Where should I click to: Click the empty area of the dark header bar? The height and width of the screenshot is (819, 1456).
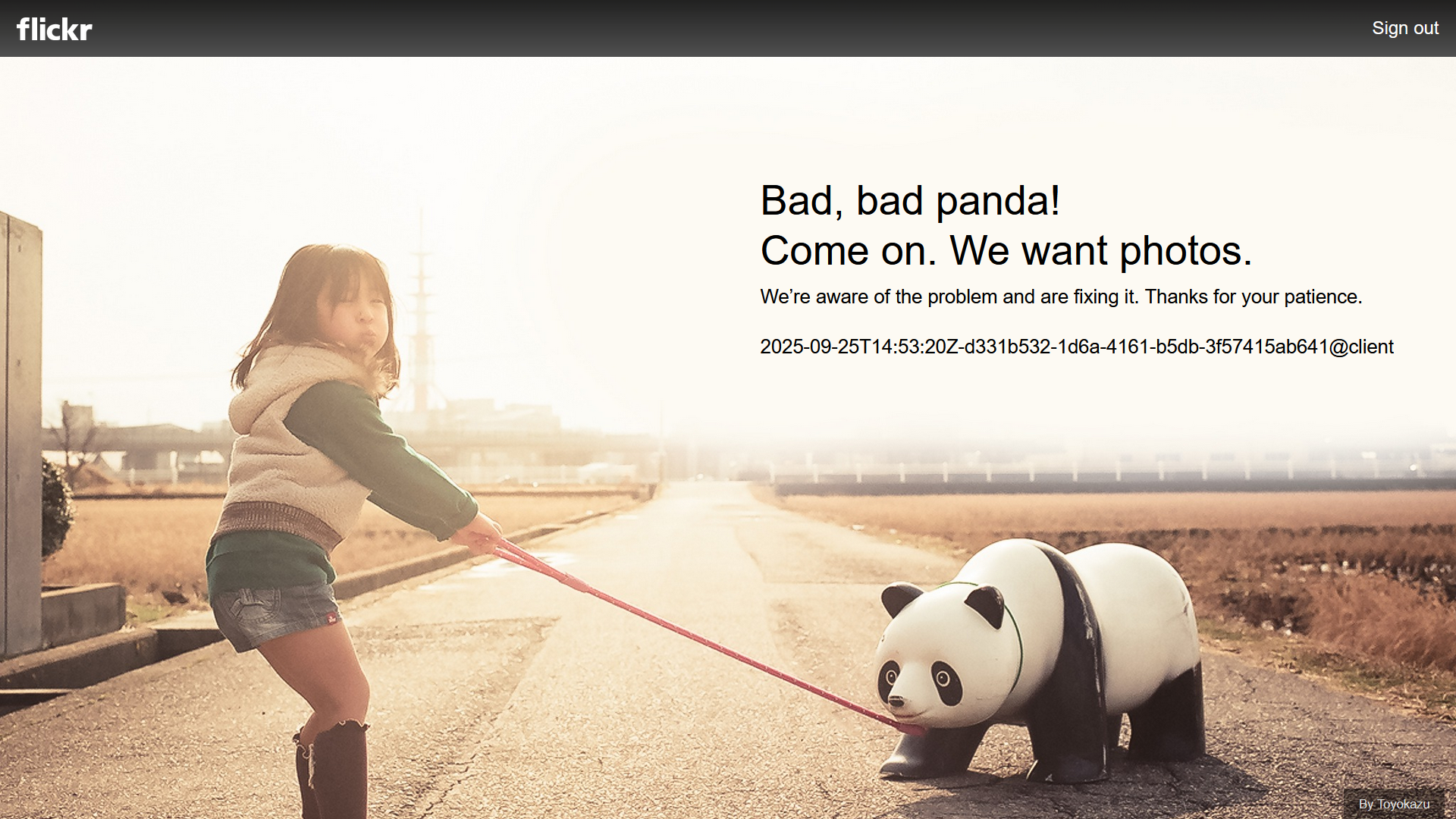click(728, 28)
